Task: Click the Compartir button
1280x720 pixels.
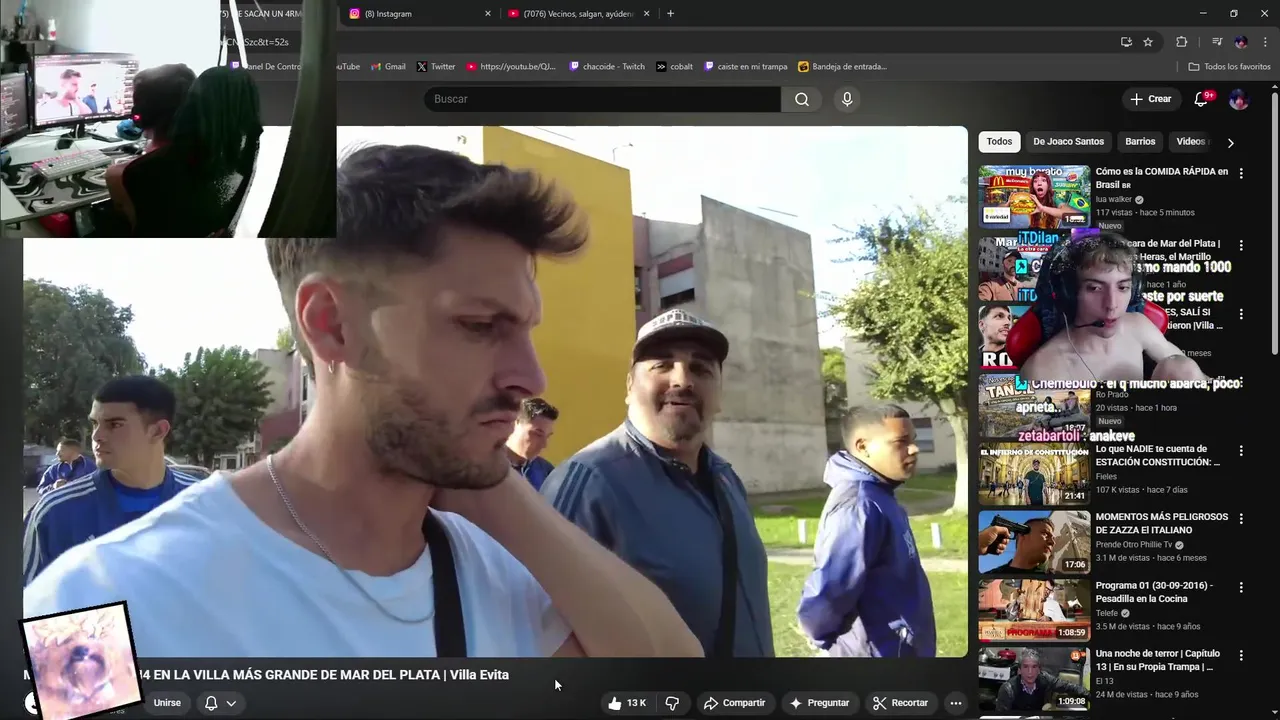Action: [x=734, y=703]
